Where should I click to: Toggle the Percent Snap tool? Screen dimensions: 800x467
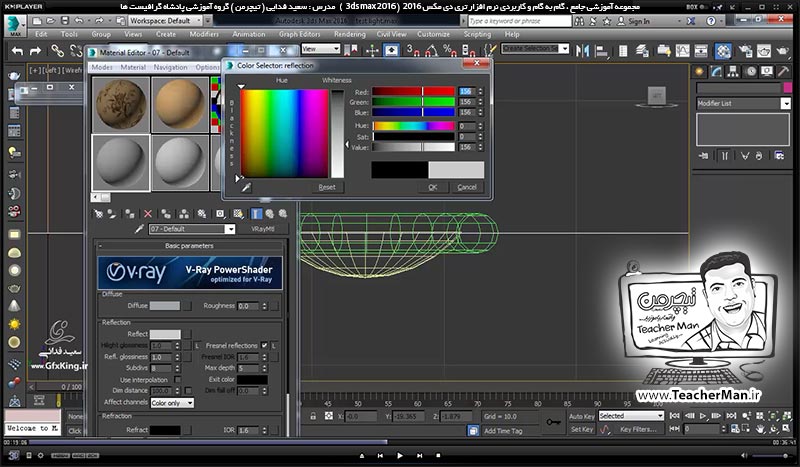pyautogui.click(x=449, y=50)
